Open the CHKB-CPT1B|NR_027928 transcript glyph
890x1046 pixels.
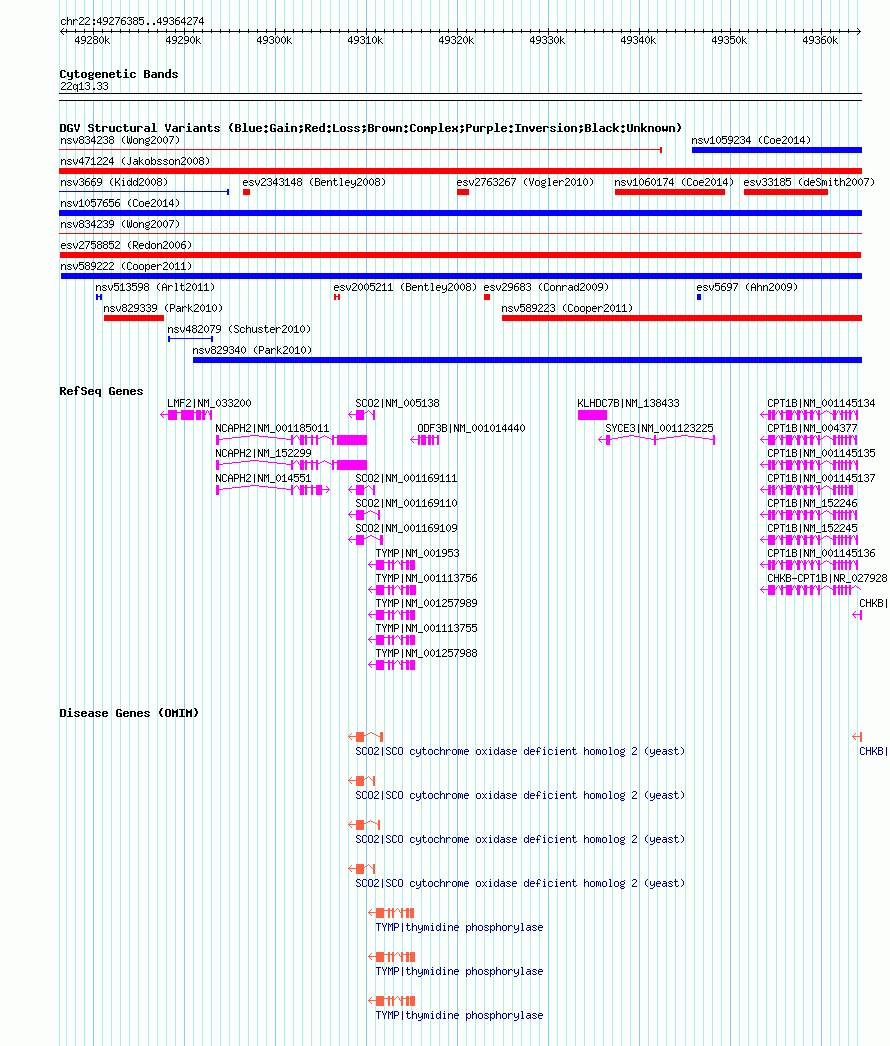click(810, 590)
